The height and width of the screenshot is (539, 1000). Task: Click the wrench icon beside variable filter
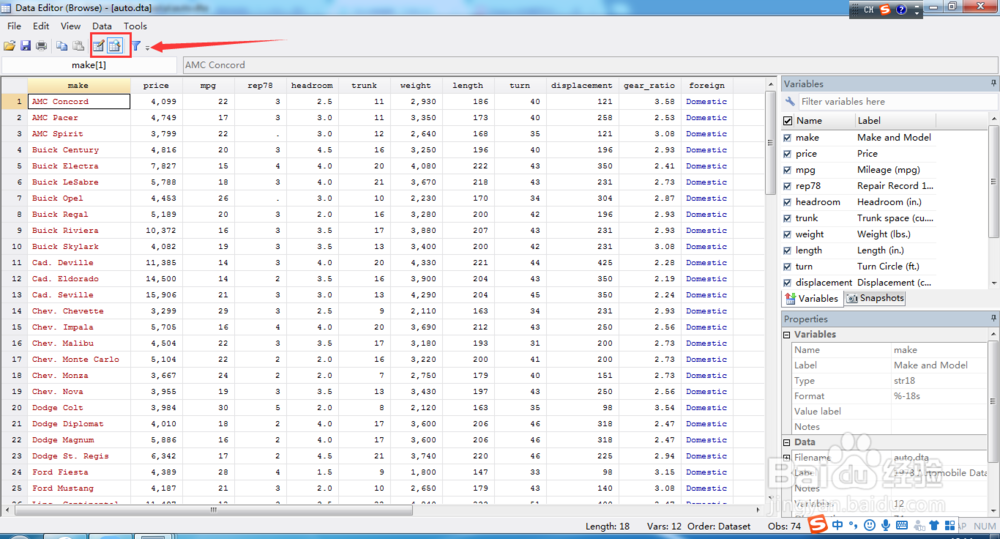(790, 101)
